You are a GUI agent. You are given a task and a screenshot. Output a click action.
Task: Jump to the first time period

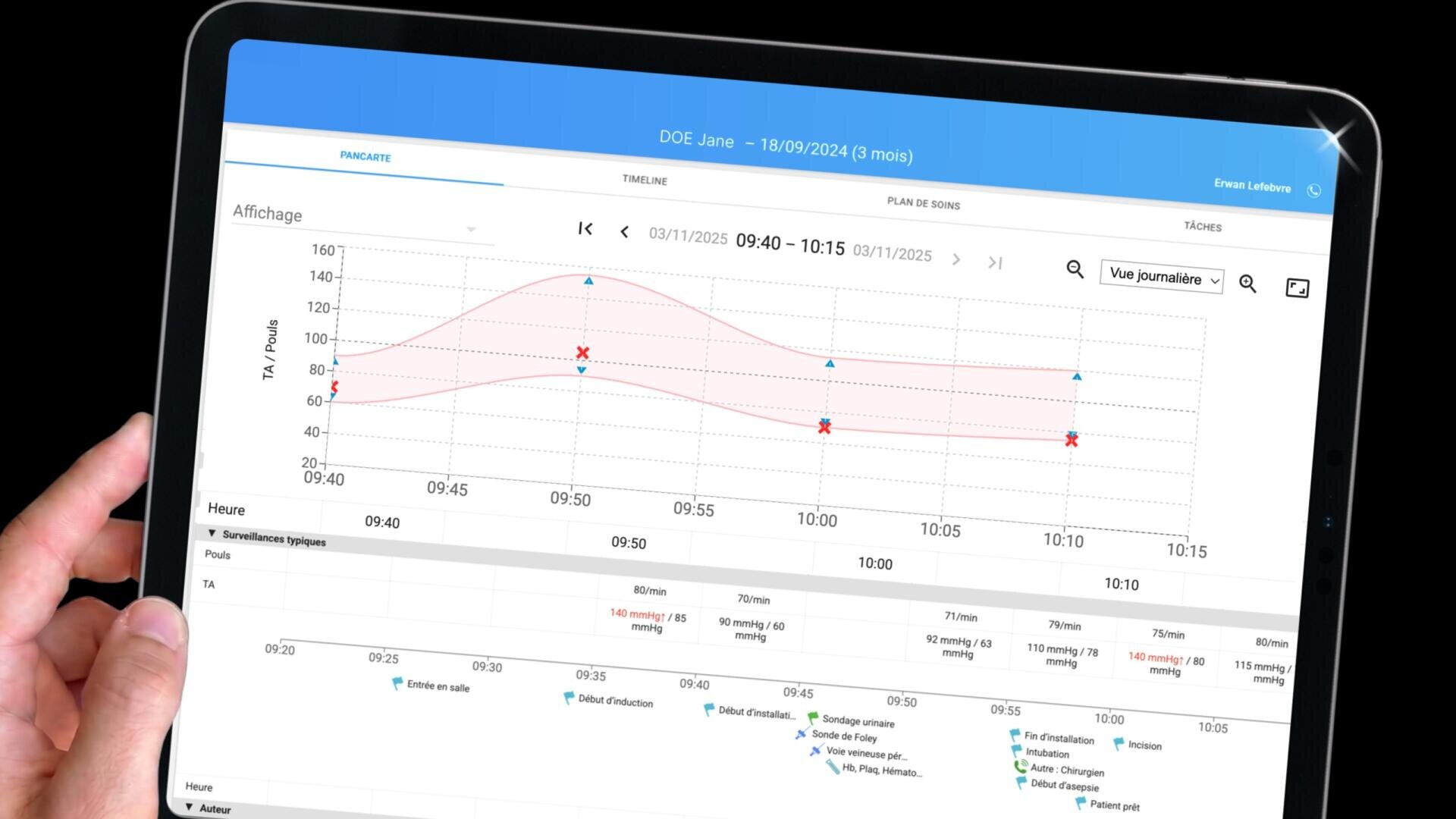coord(585,228)
